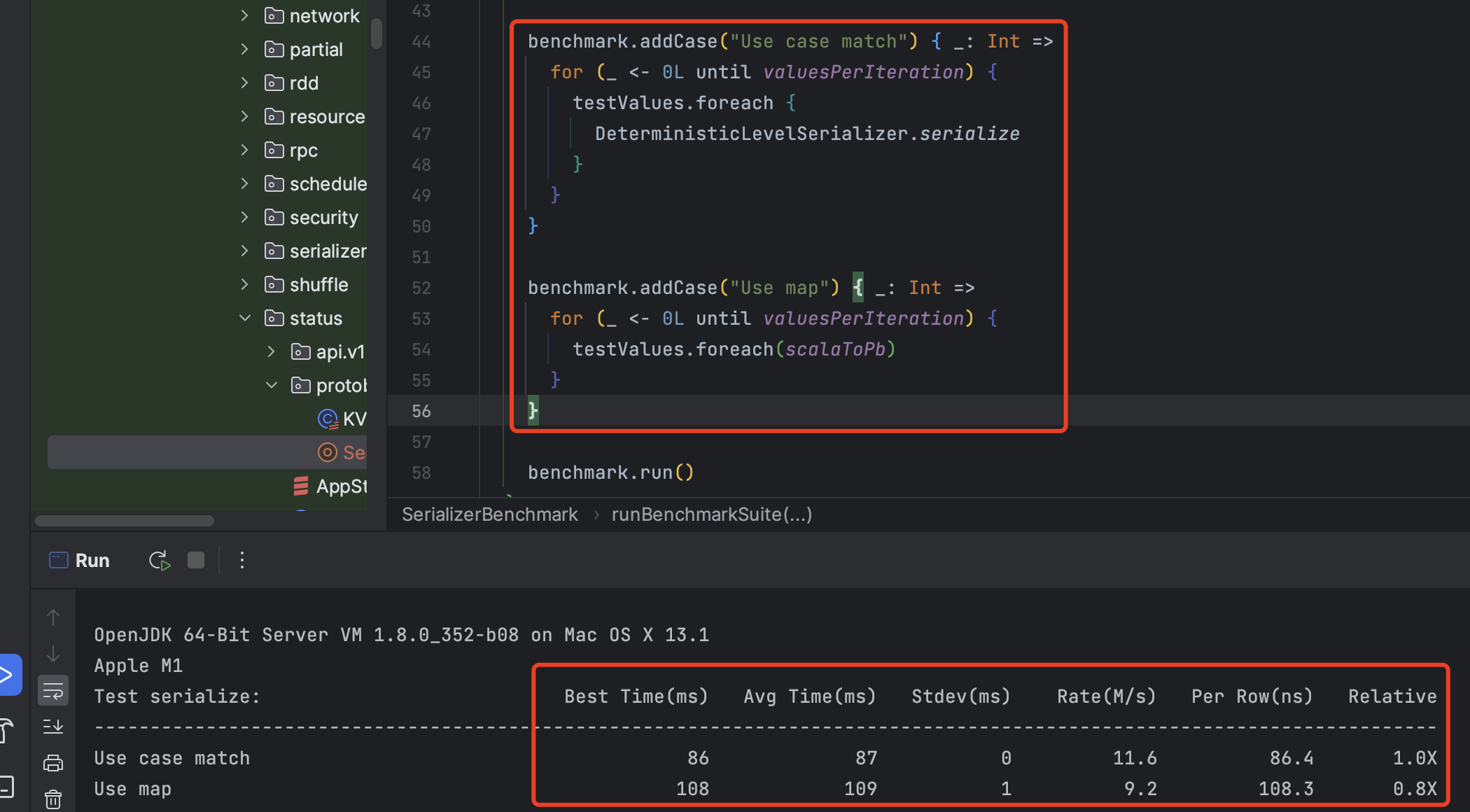Toggle soft-wrap in Run console

(53, 692)
